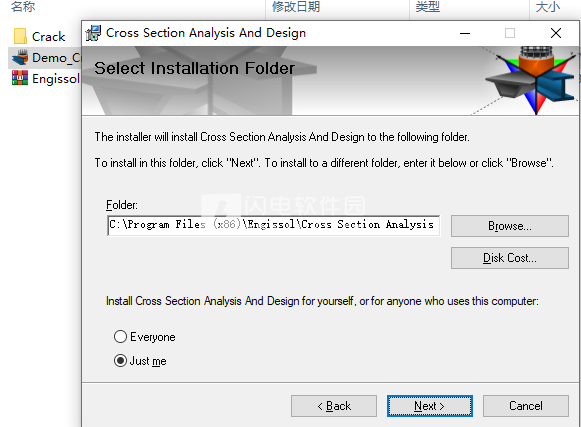
Task: Click the Engissol logo graphic in banner
Action: (x=532, y=80)
